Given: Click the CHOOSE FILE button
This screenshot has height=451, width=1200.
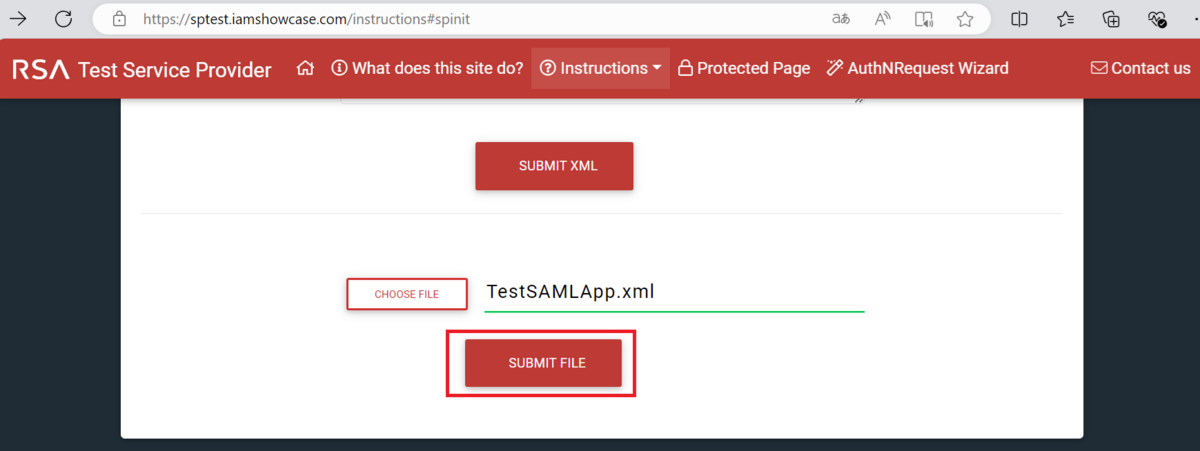Looking at the screenshot, I should click(x=407, y=294).
